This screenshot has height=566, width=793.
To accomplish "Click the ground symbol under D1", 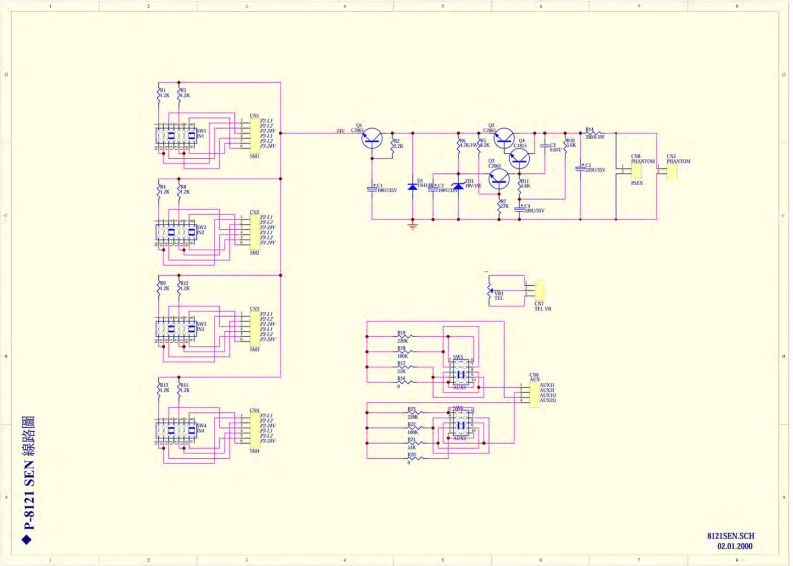I will (413, 224).
